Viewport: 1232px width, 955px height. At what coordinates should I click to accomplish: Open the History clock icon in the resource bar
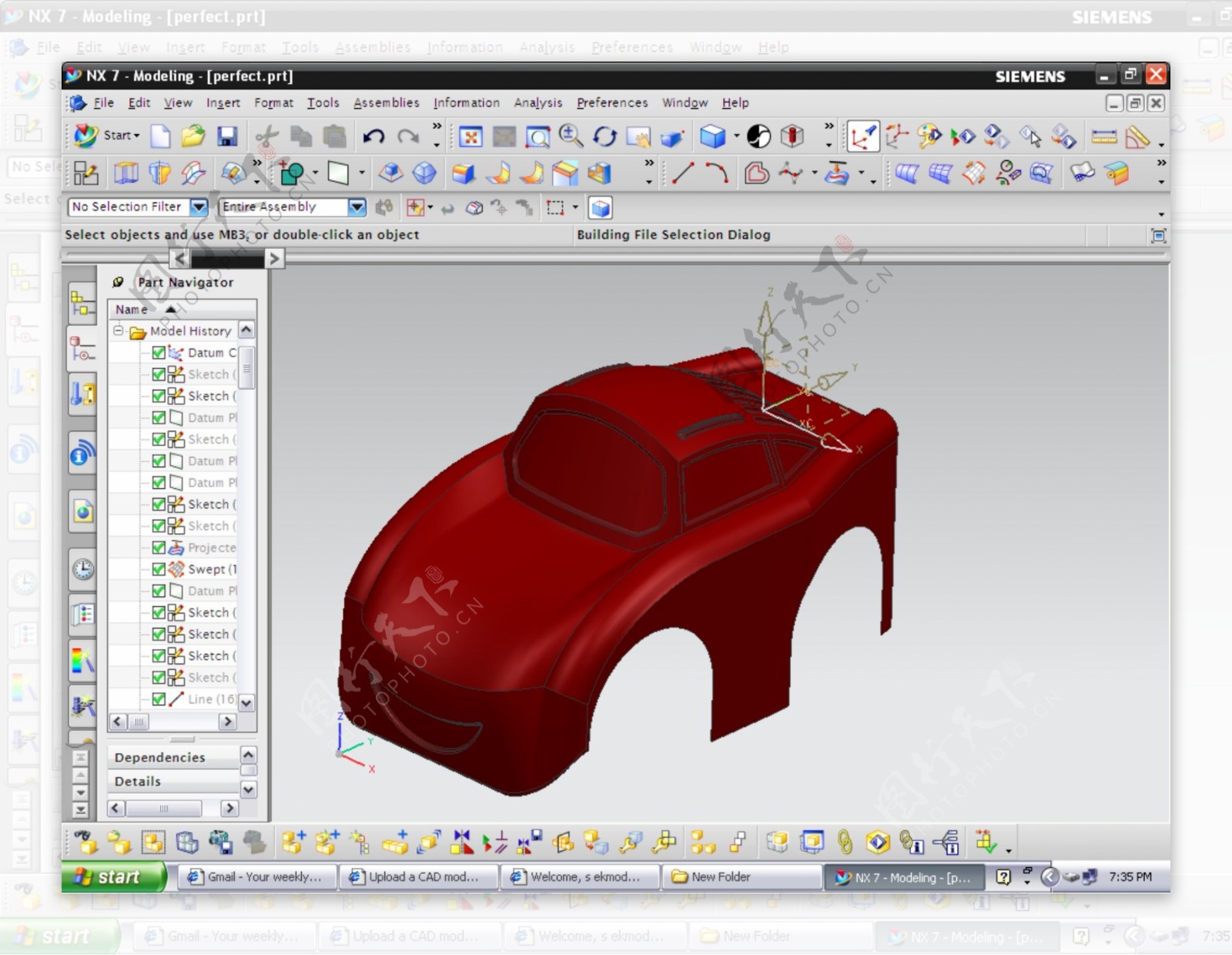82,569
